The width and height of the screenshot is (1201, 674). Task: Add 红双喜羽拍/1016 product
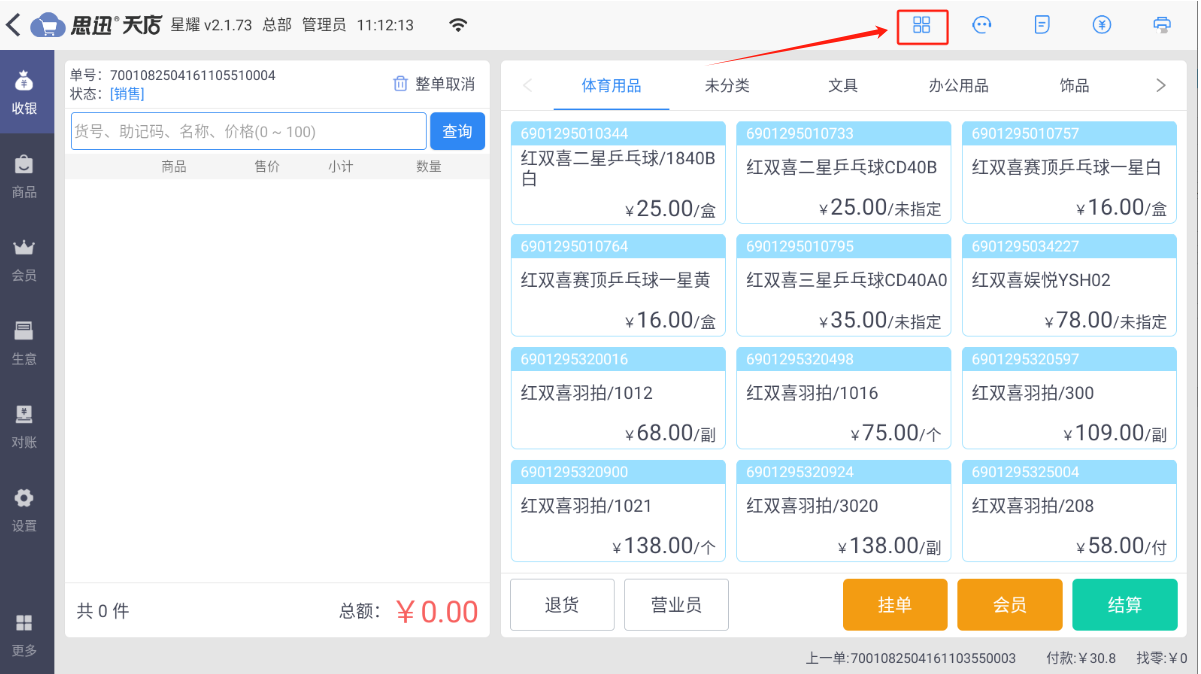(844, 398)
